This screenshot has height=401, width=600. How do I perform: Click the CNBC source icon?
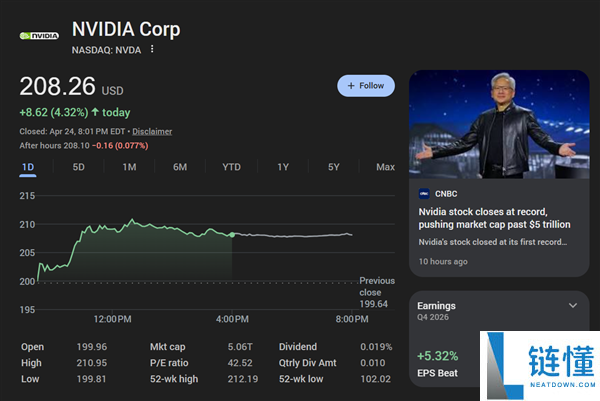point(424,194)
